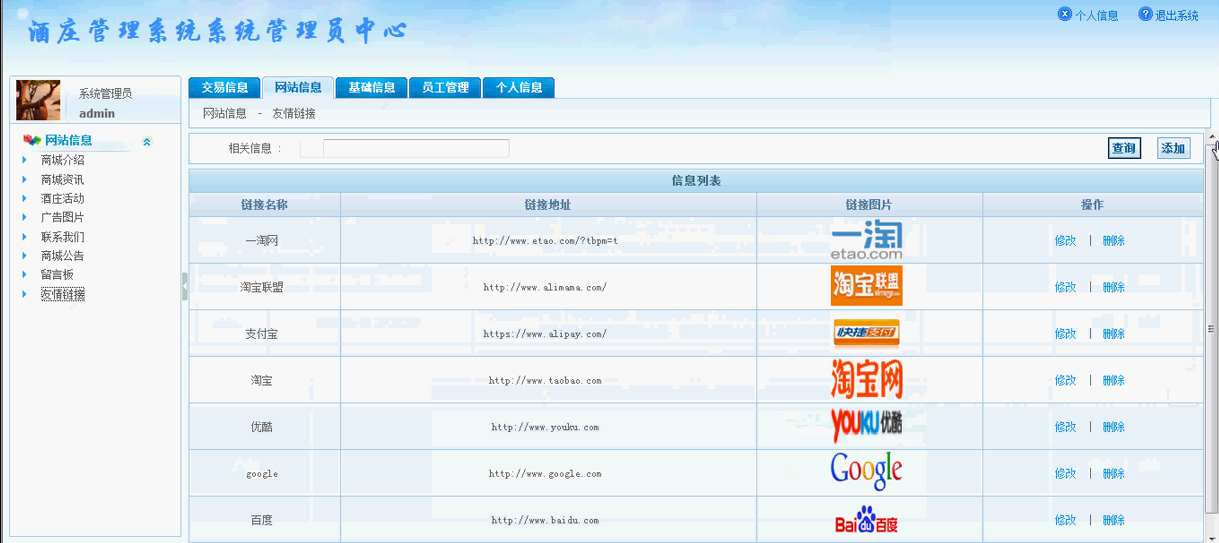Click arrow bullet beside 商城介绍
Image resolution: width=1219 pixels, height=543 pixels.
(x=25, y=160)
